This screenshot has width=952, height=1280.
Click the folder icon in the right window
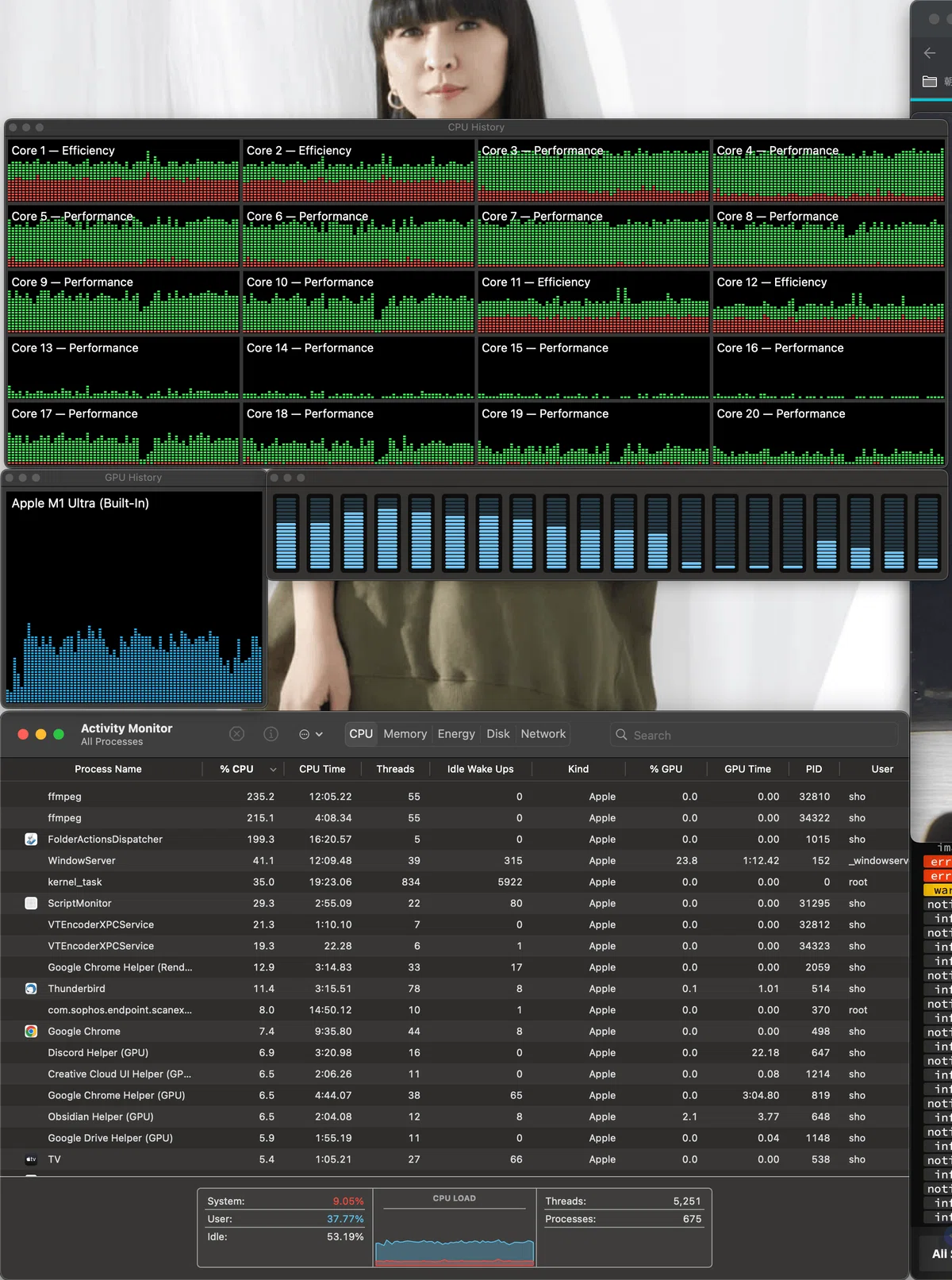point(930,81)
